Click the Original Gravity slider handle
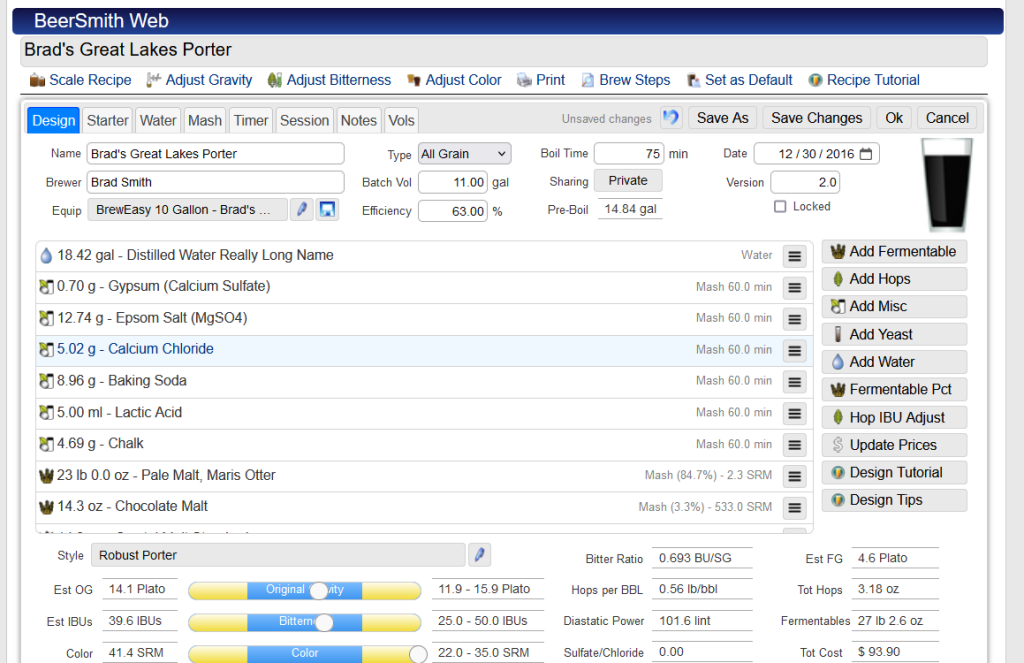Image resolution: width=1024 pixels, height=663 pixels. click(x=319, y=590)
